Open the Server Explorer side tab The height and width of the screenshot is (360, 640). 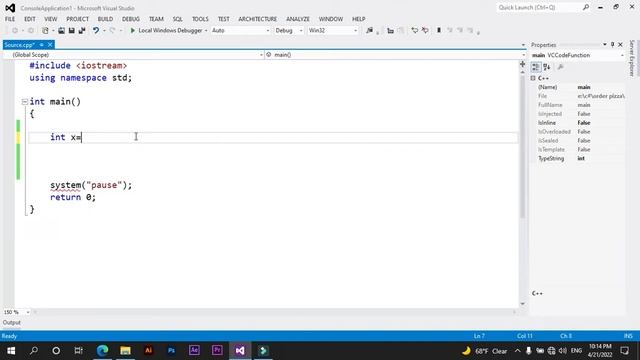[632, 58]
